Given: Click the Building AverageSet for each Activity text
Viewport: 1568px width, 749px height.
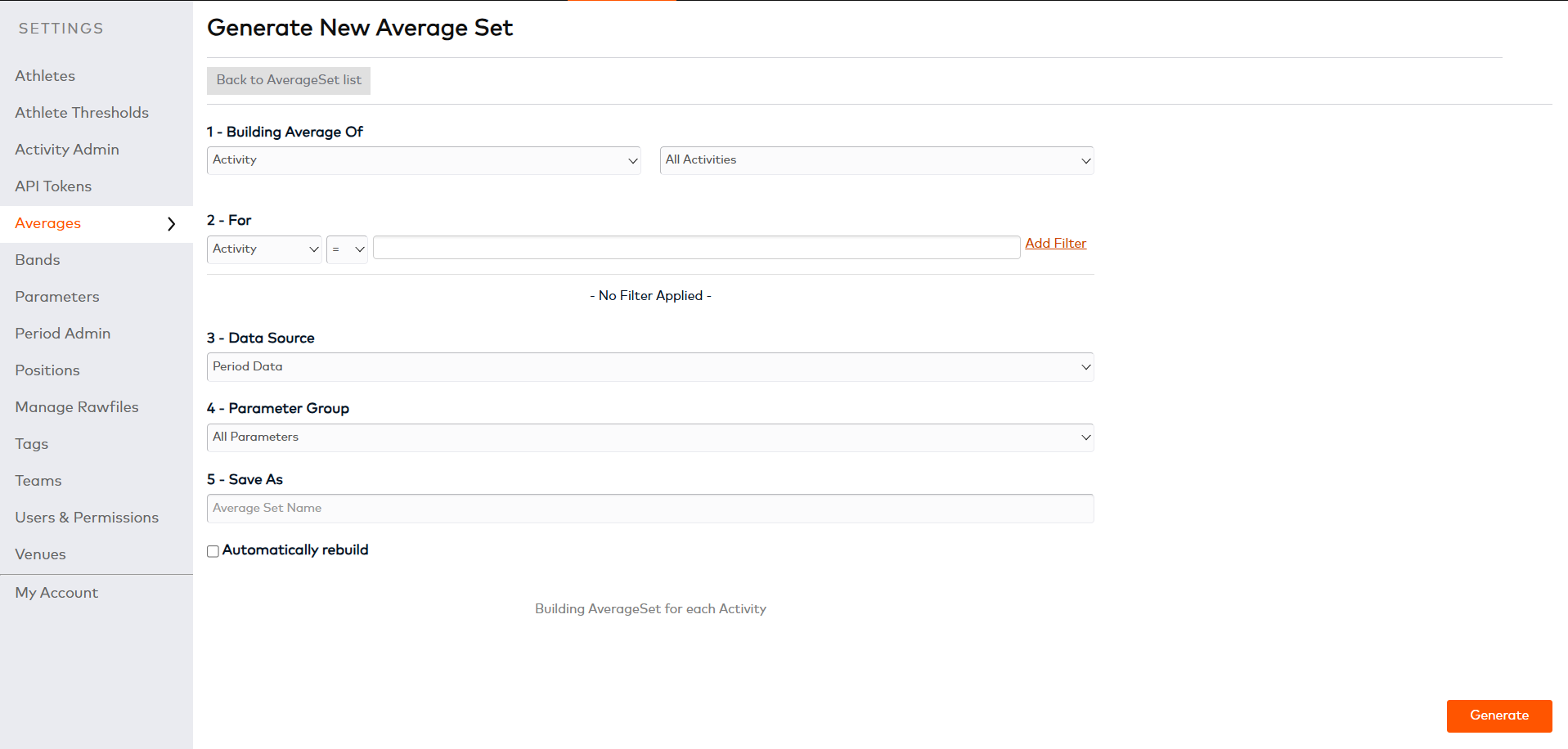Looking at the screenshot, I should (x=650, y=609).
